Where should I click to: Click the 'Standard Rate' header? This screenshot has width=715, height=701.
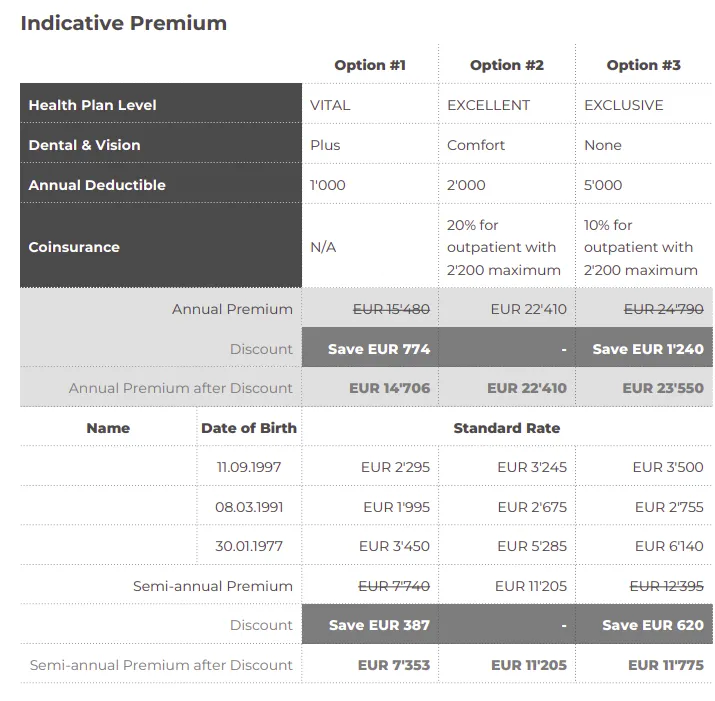coord(507,428)
